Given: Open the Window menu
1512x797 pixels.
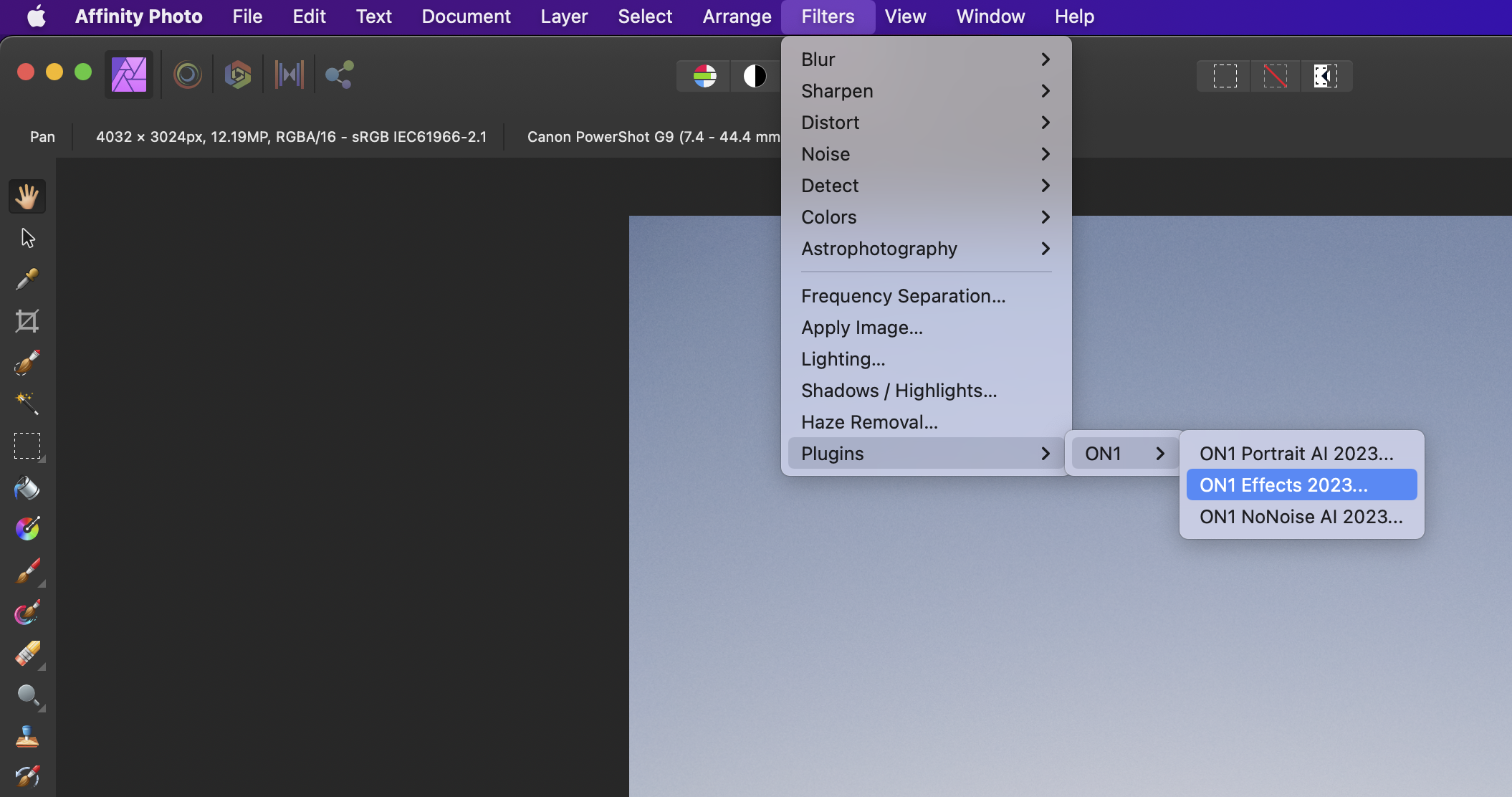Looking at the screenshot, I should tap(991, 16).
